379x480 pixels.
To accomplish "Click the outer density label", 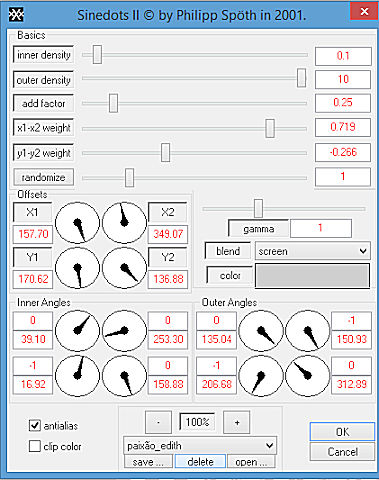I will pyautogui.click(x=43, y=80).
